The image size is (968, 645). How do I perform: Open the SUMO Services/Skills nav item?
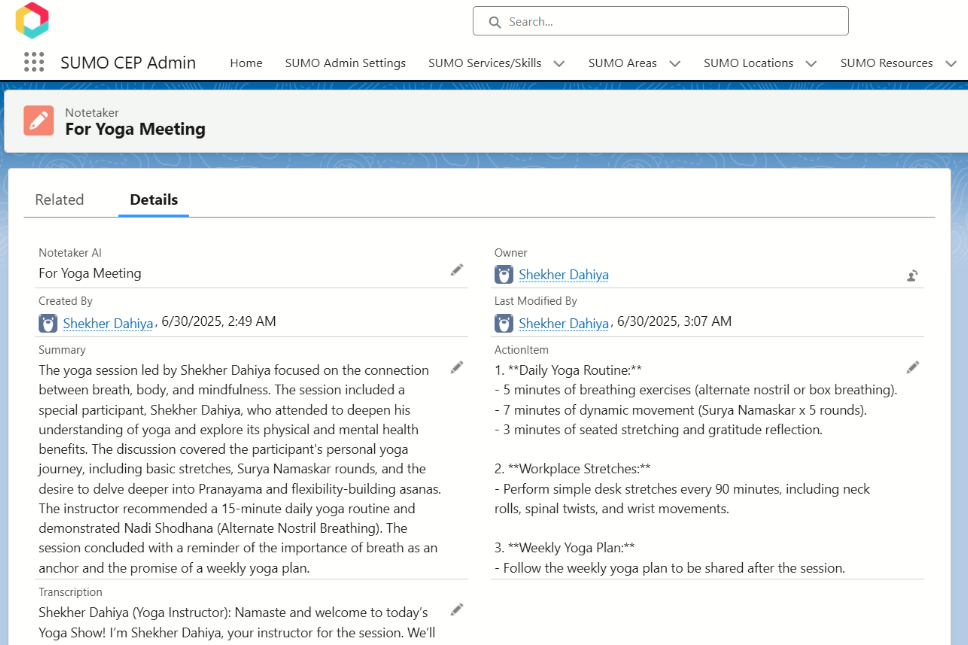click(x=485, y=63)
